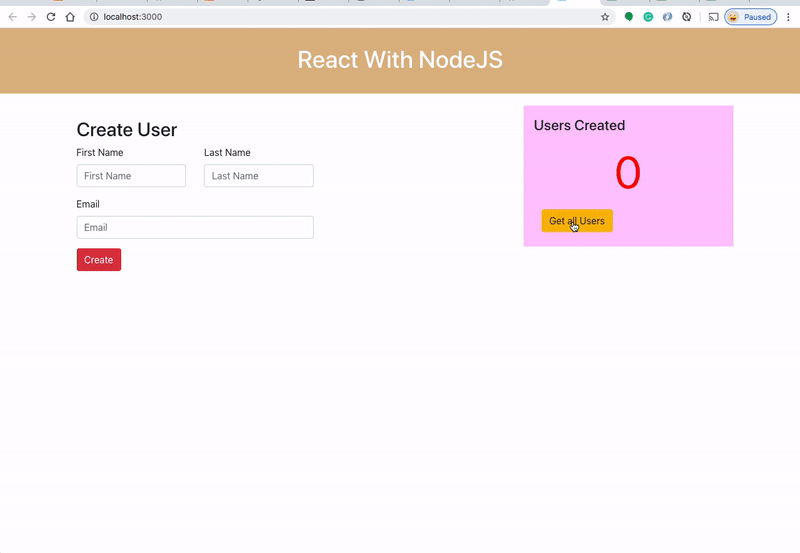This screenshot has width=800, height=553.
Task: Click the React With NodeJS header title
Action: coord(400,60)
